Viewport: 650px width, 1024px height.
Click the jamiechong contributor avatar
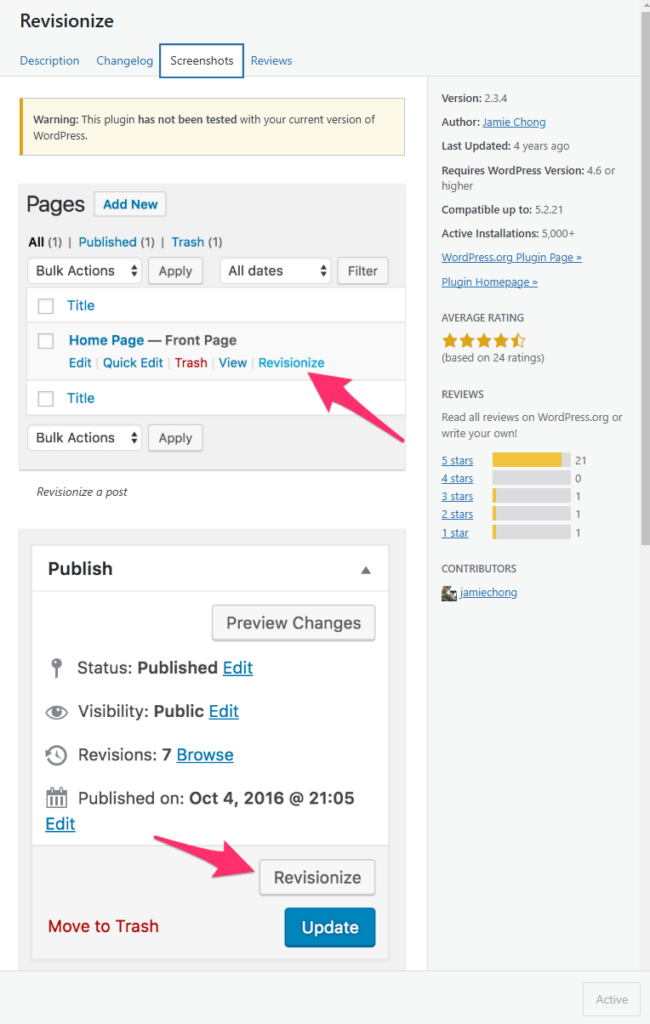tap(449, 593)
